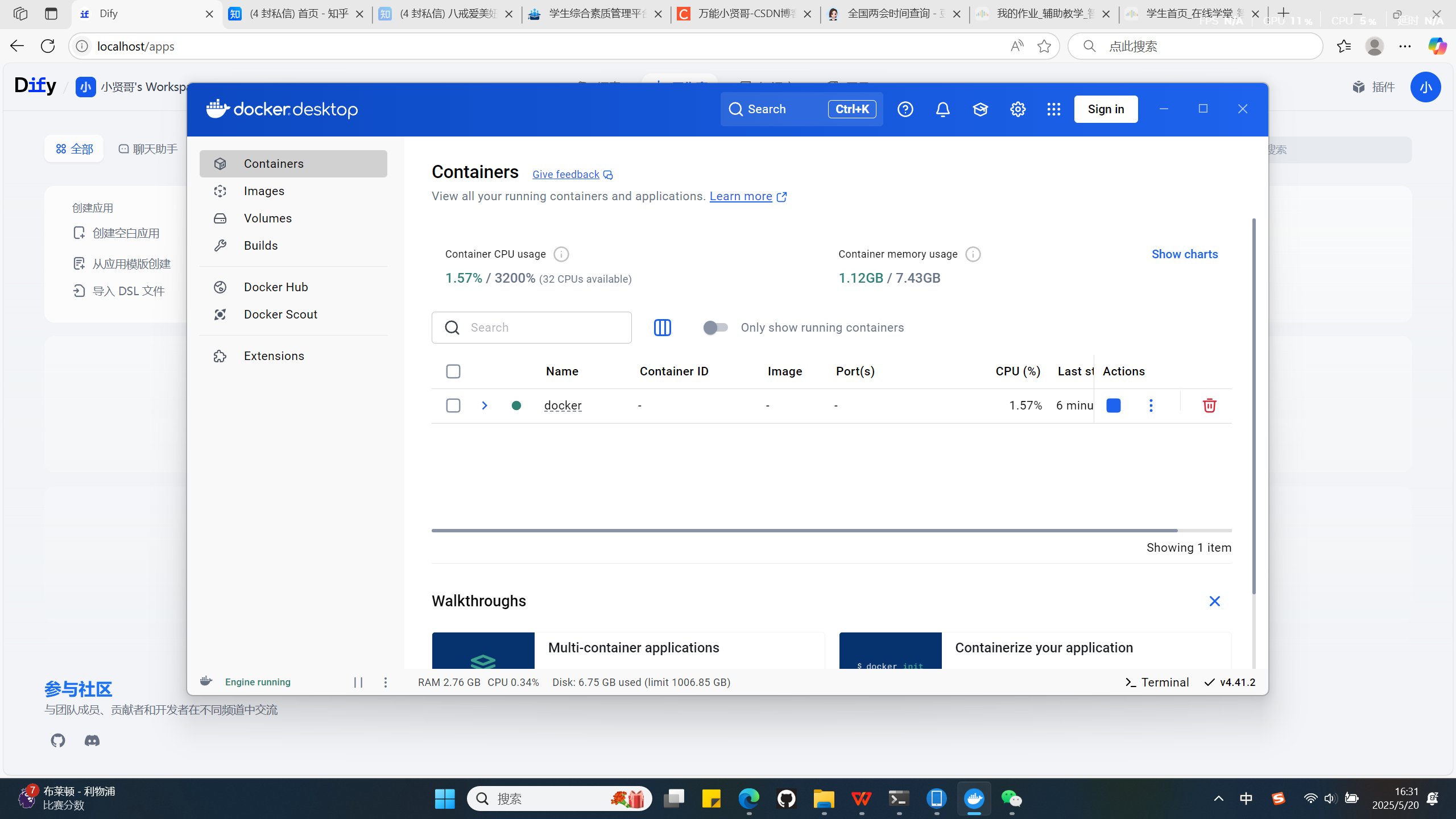Open Docker Scout section
The image size is (1456, 819).
coord(280,315)
